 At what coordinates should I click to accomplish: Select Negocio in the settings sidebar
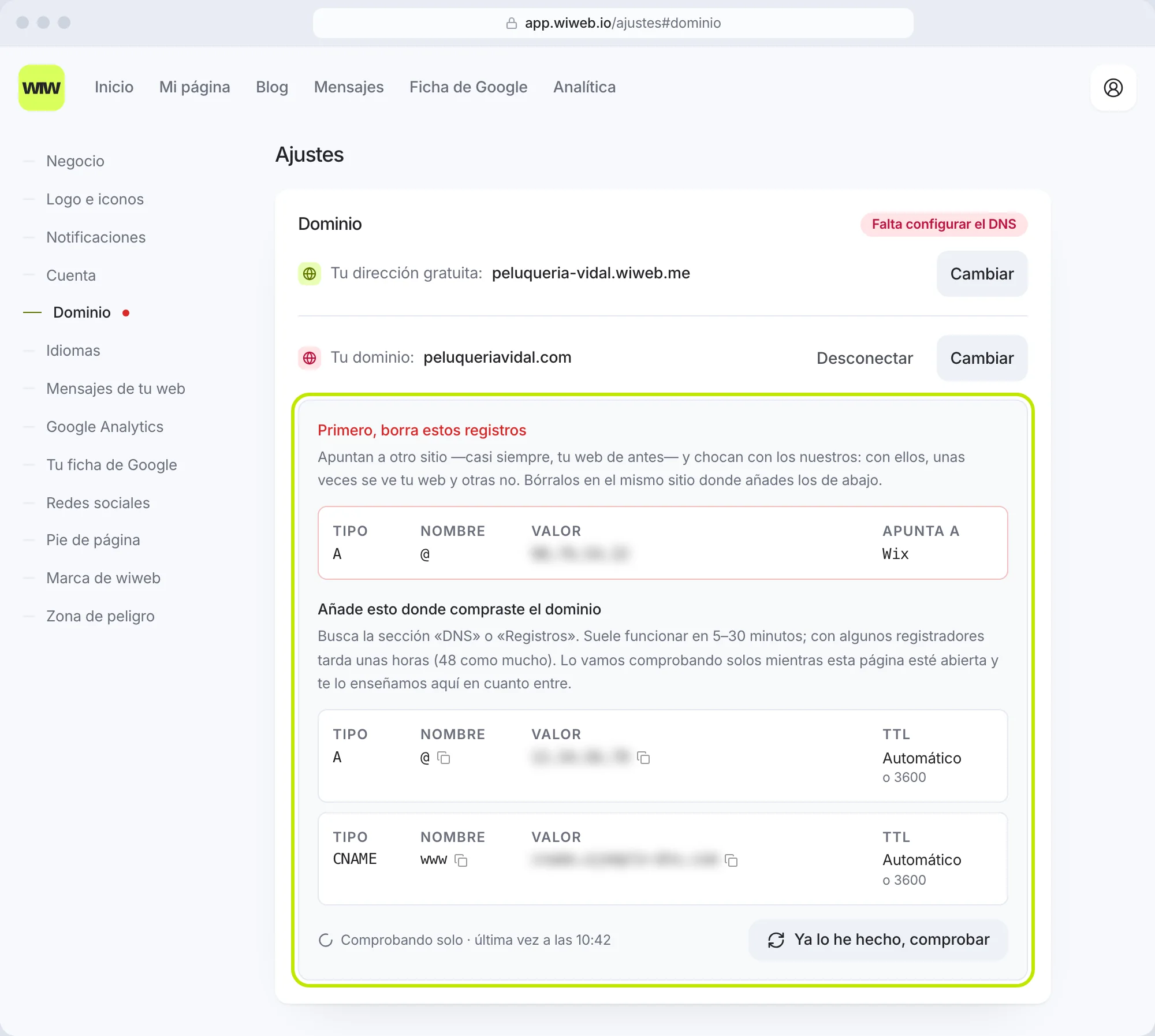point(75,161)
